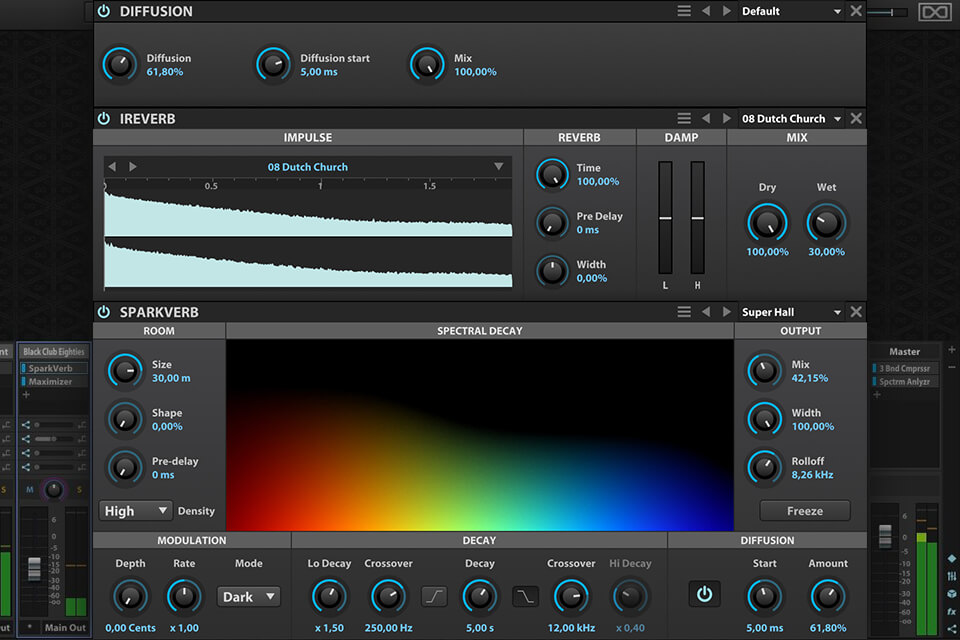Toggle the SPARKVERB power button in its header

tap(103, 311)
